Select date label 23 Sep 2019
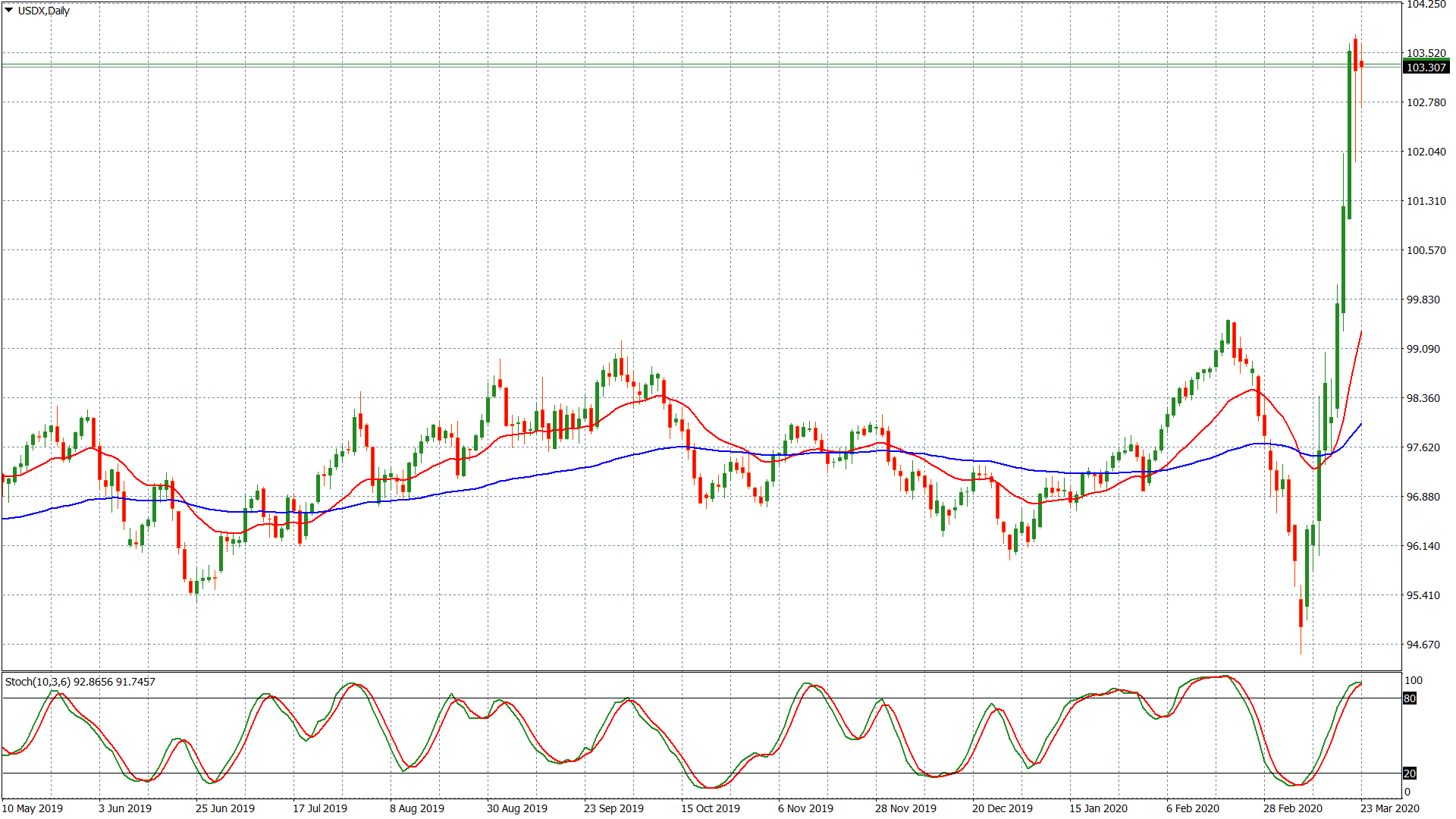This screenshot has height=819, width=1456. tap(613, 808)
